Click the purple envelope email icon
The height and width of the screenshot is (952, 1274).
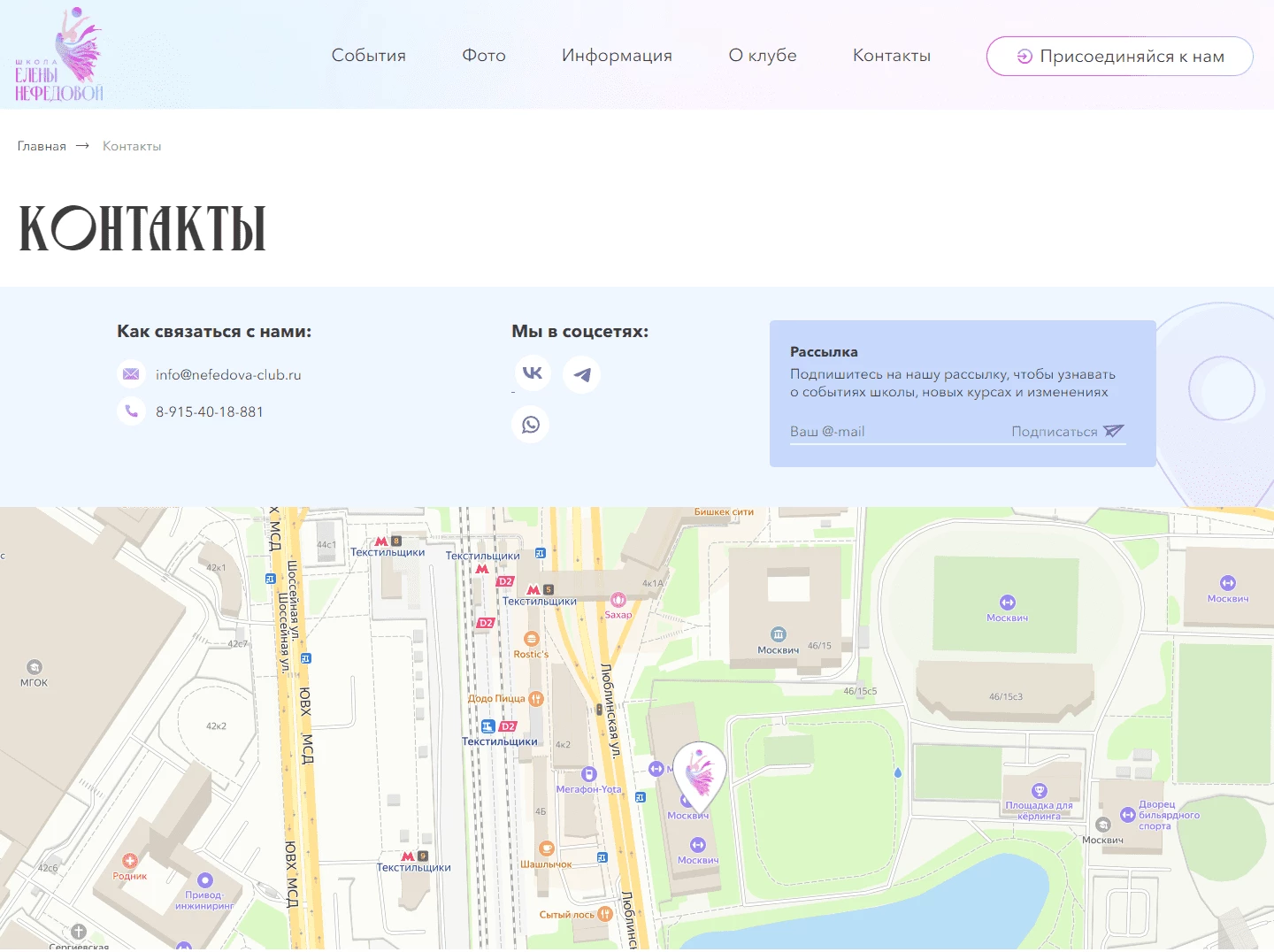point(131,374)
